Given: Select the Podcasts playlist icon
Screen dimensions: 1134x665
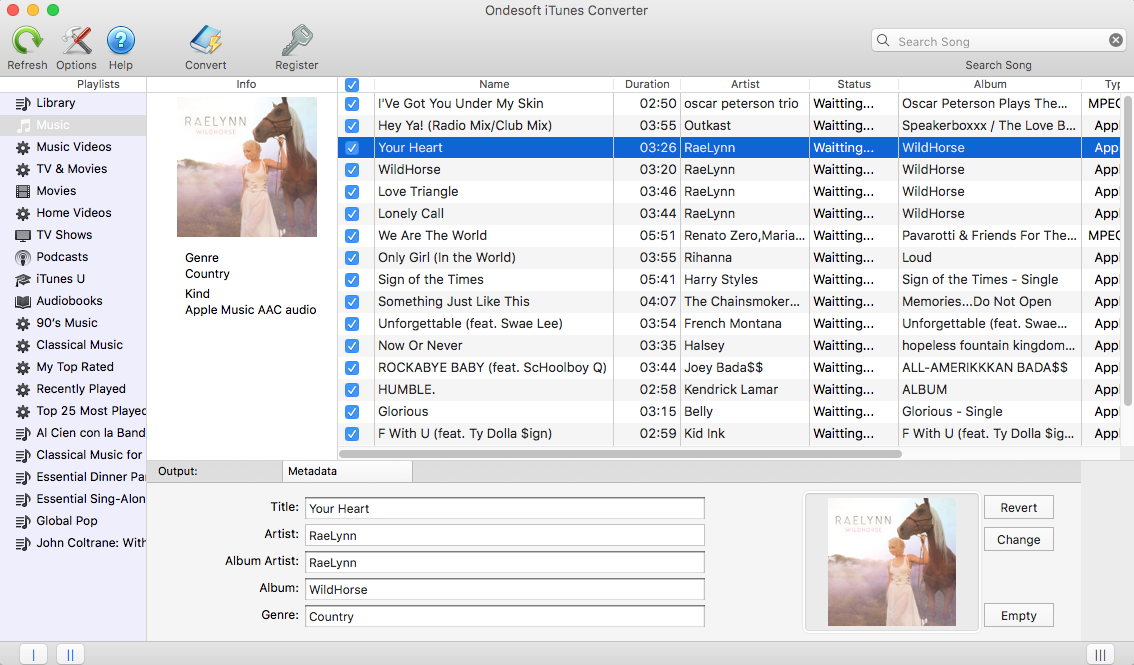Looking at the screenshot, I should (23, 257).
